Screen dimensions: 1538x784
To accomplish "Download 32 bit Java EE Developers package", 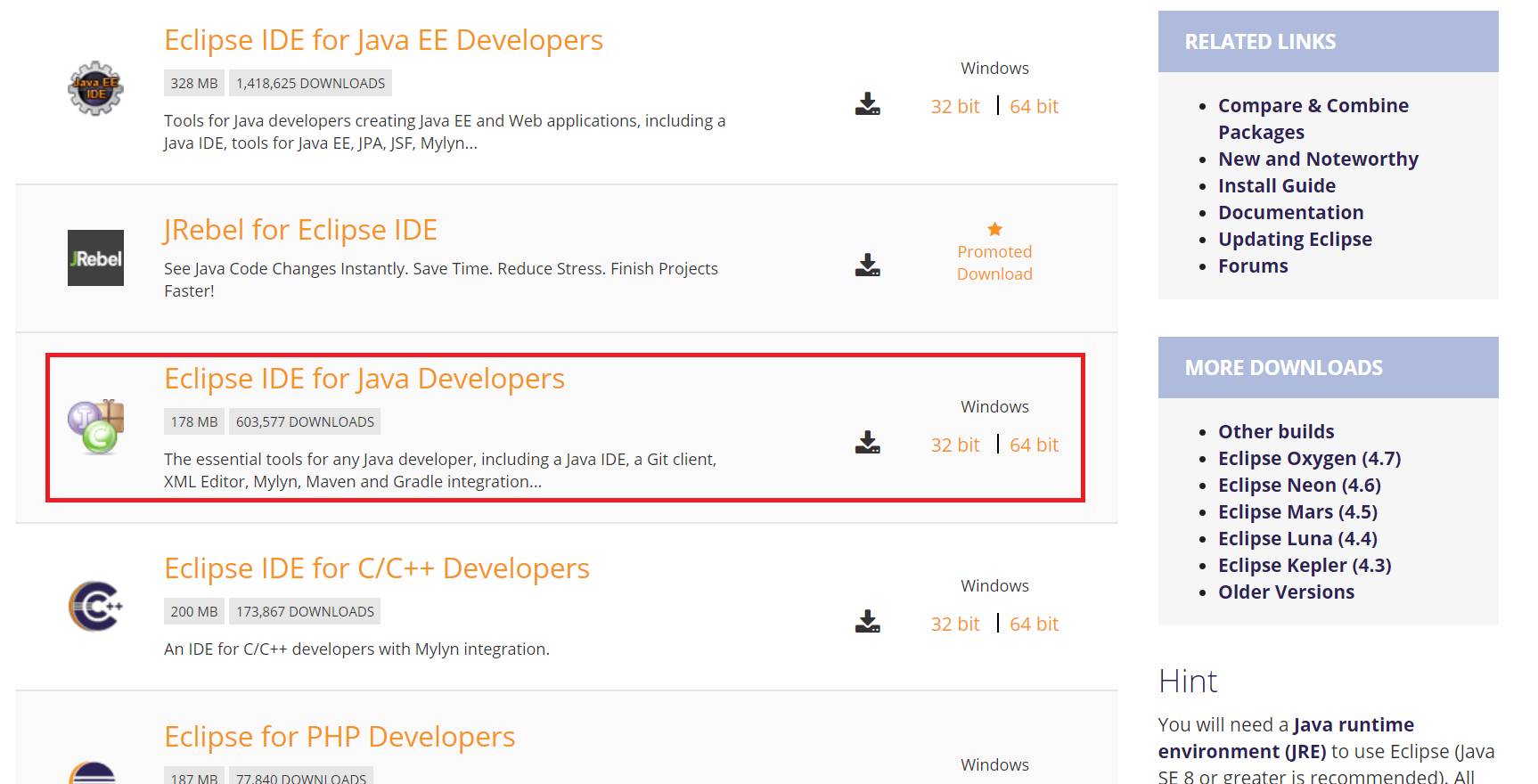I will [955, 106].
